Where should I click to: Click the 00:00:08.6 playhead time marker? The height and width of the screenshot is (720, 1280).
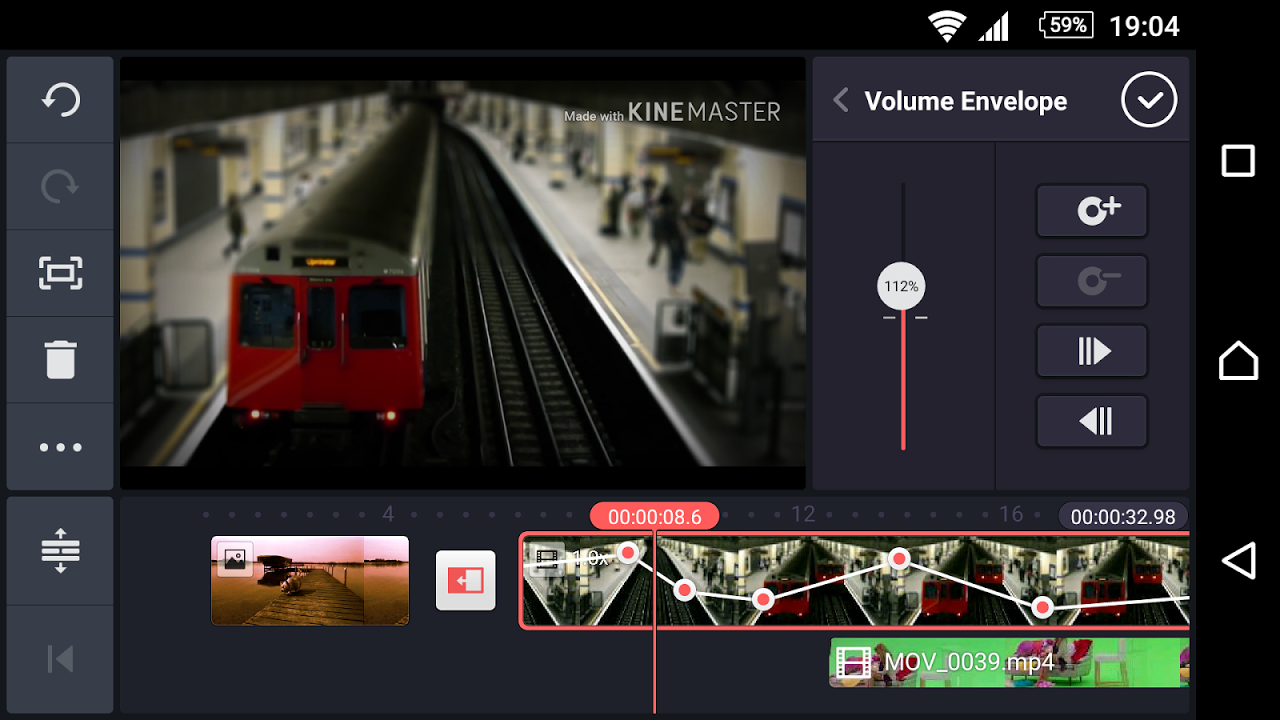(x=654, y=516)
